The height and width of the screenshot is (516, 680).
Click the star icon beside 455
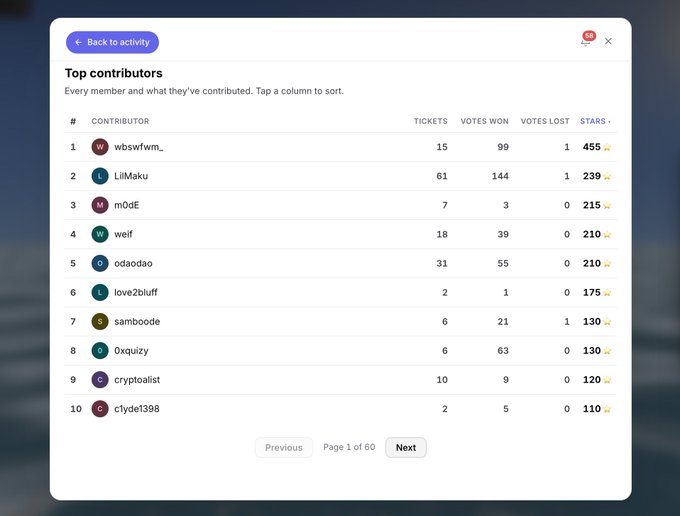607,147
